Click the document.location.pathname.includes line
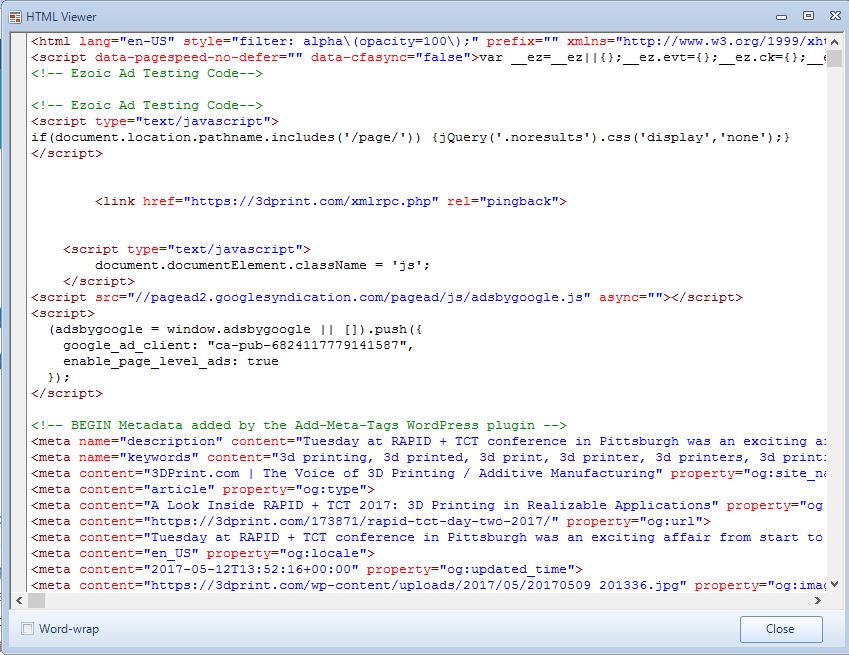The image size is (849, 655). (x=410, y=137)
